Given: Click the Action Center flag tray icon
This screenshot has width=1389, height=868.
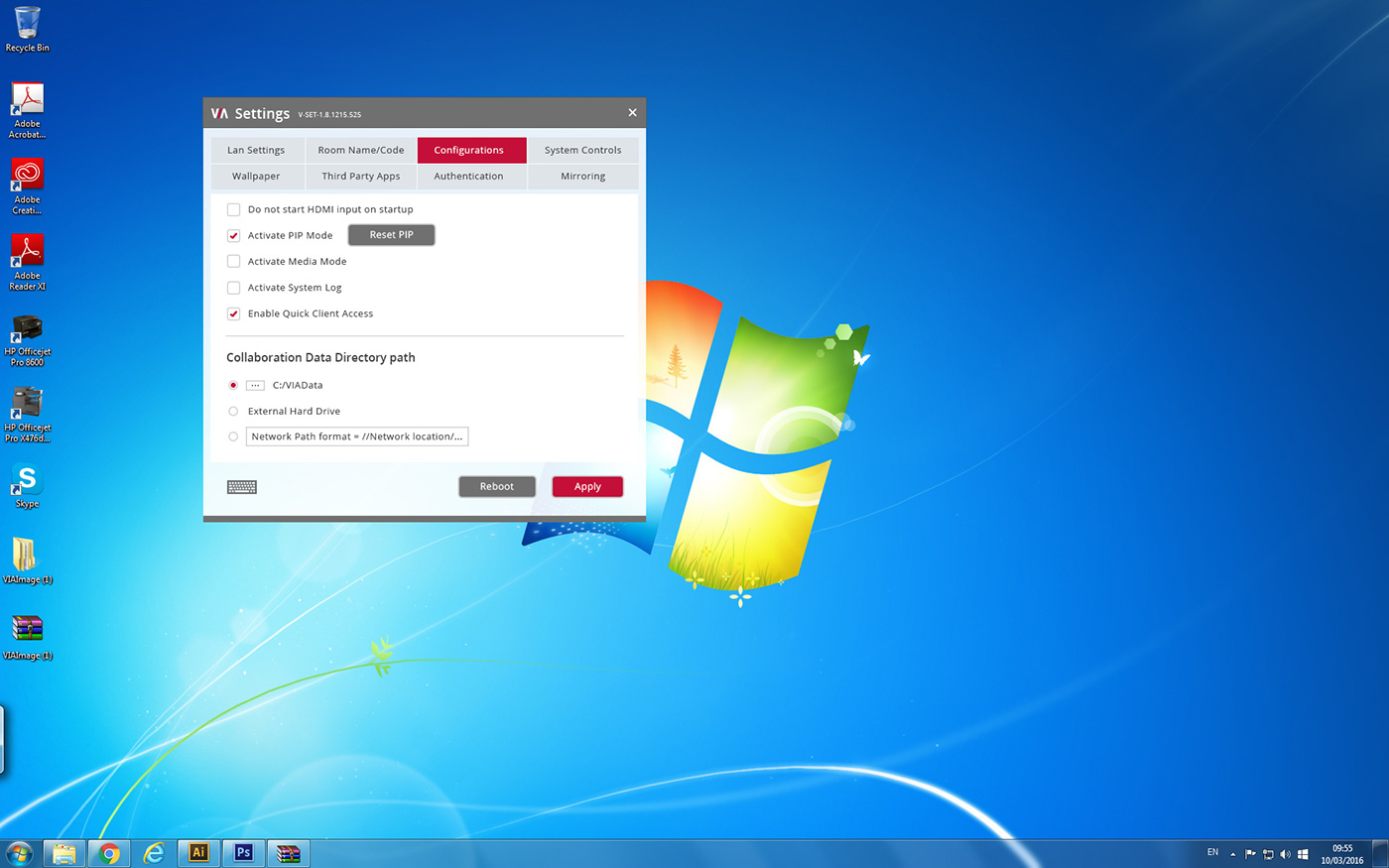Looking at the screenshot, I should point(1250,854).
